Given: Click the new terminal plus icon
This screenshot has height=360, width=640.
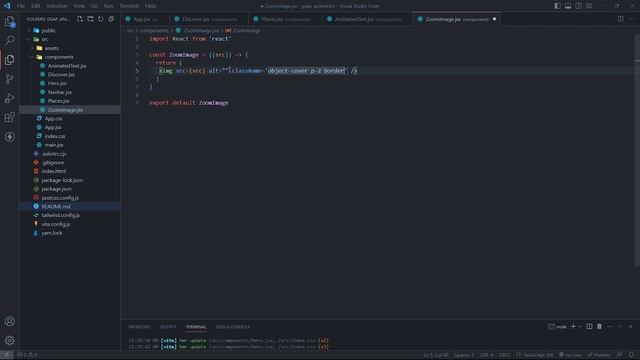Looking at the screenshot, I should 573,327.
